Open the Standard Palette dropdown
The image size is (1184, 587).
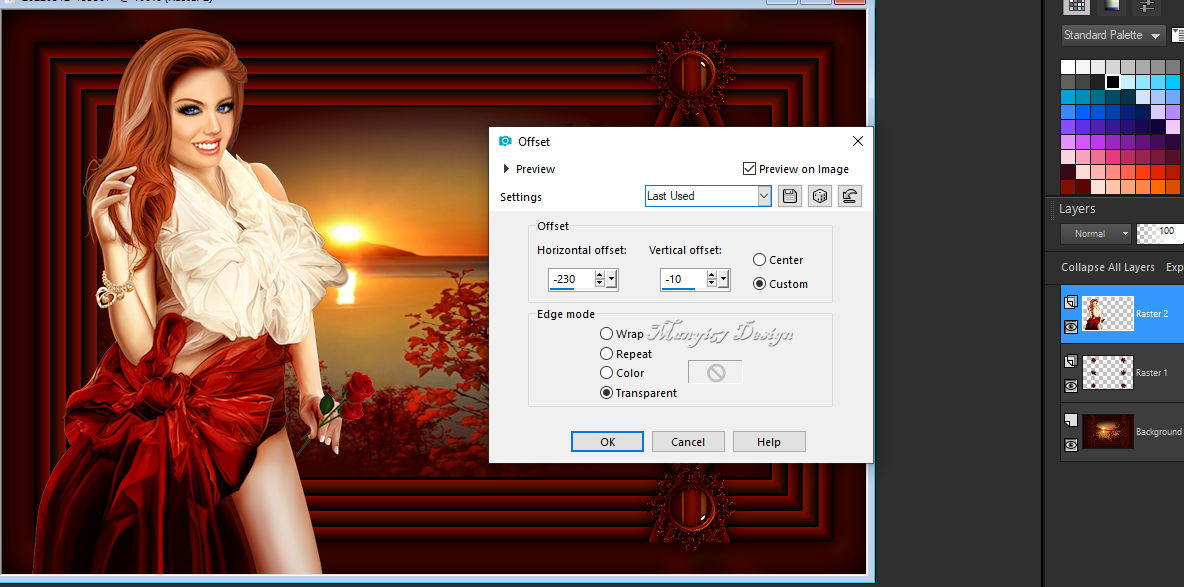pyautogui.click(x=1112, y=35)
